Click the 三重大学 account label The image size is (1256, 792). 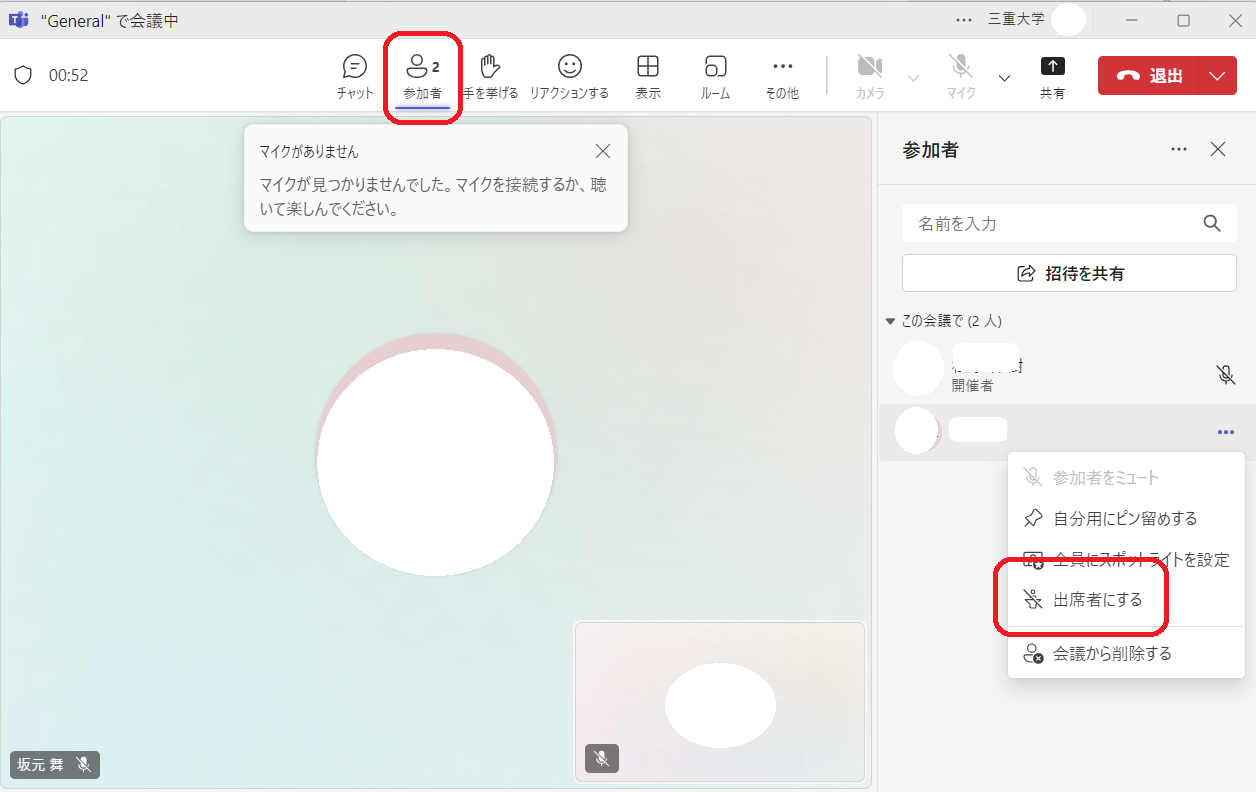tap(1016, 19)
